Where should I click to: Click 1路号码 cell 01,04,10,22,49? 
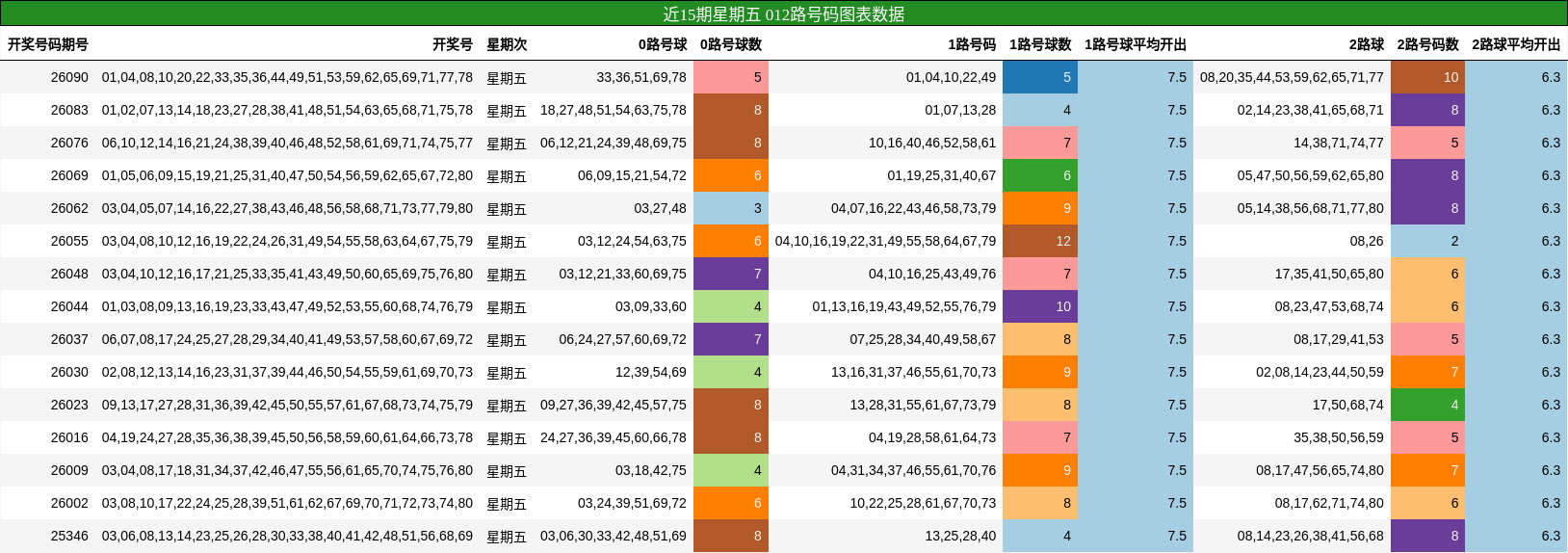click(951, 77)
